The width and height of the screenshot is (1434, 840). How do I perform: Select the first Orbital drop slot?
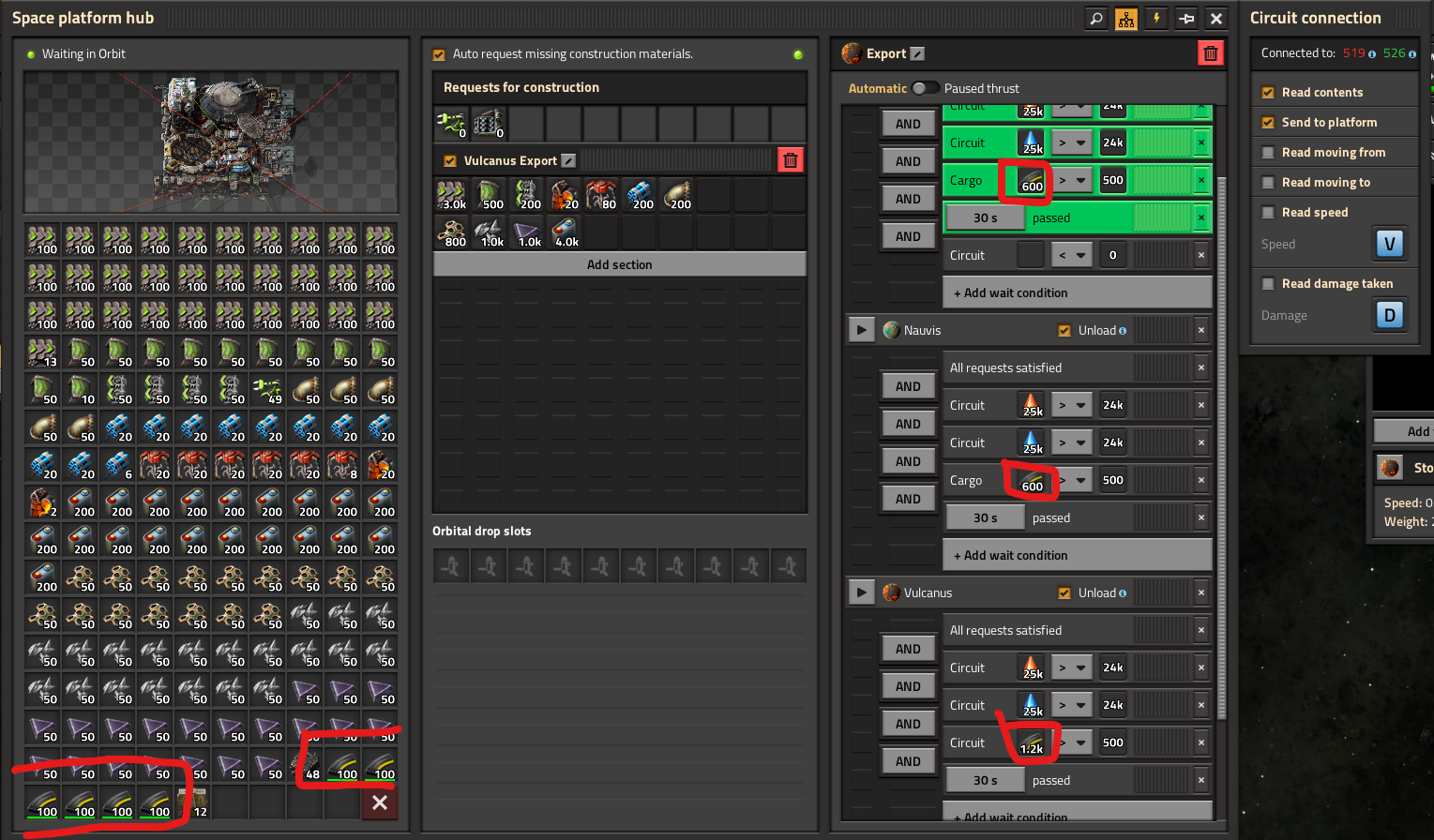pos(451,566)
